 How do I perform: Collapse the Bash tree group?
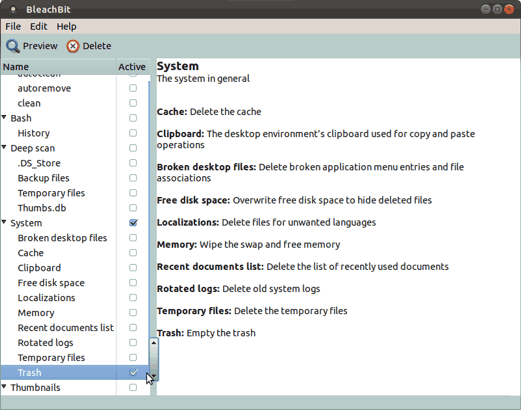tap(4, 117)
